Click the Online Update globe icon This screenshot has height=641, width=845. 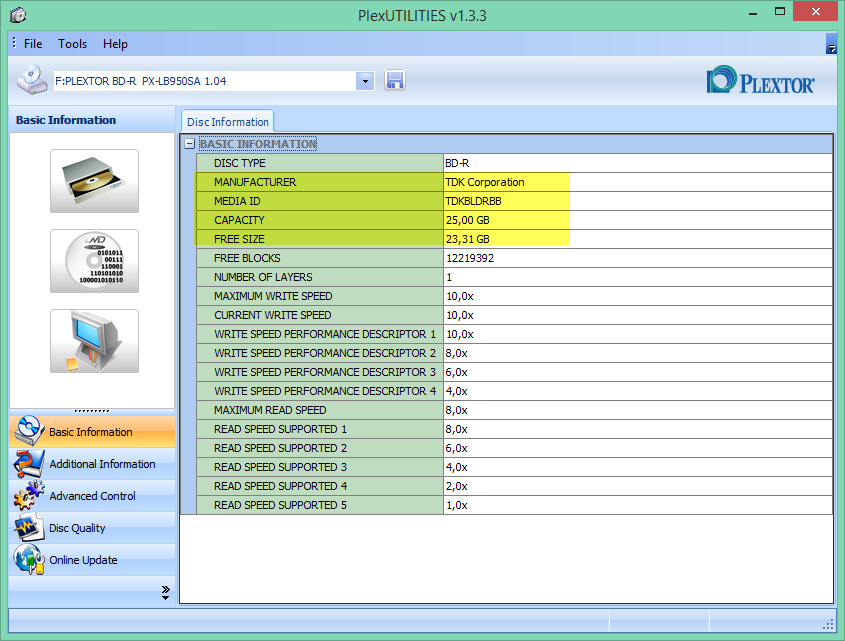(29, 559)
